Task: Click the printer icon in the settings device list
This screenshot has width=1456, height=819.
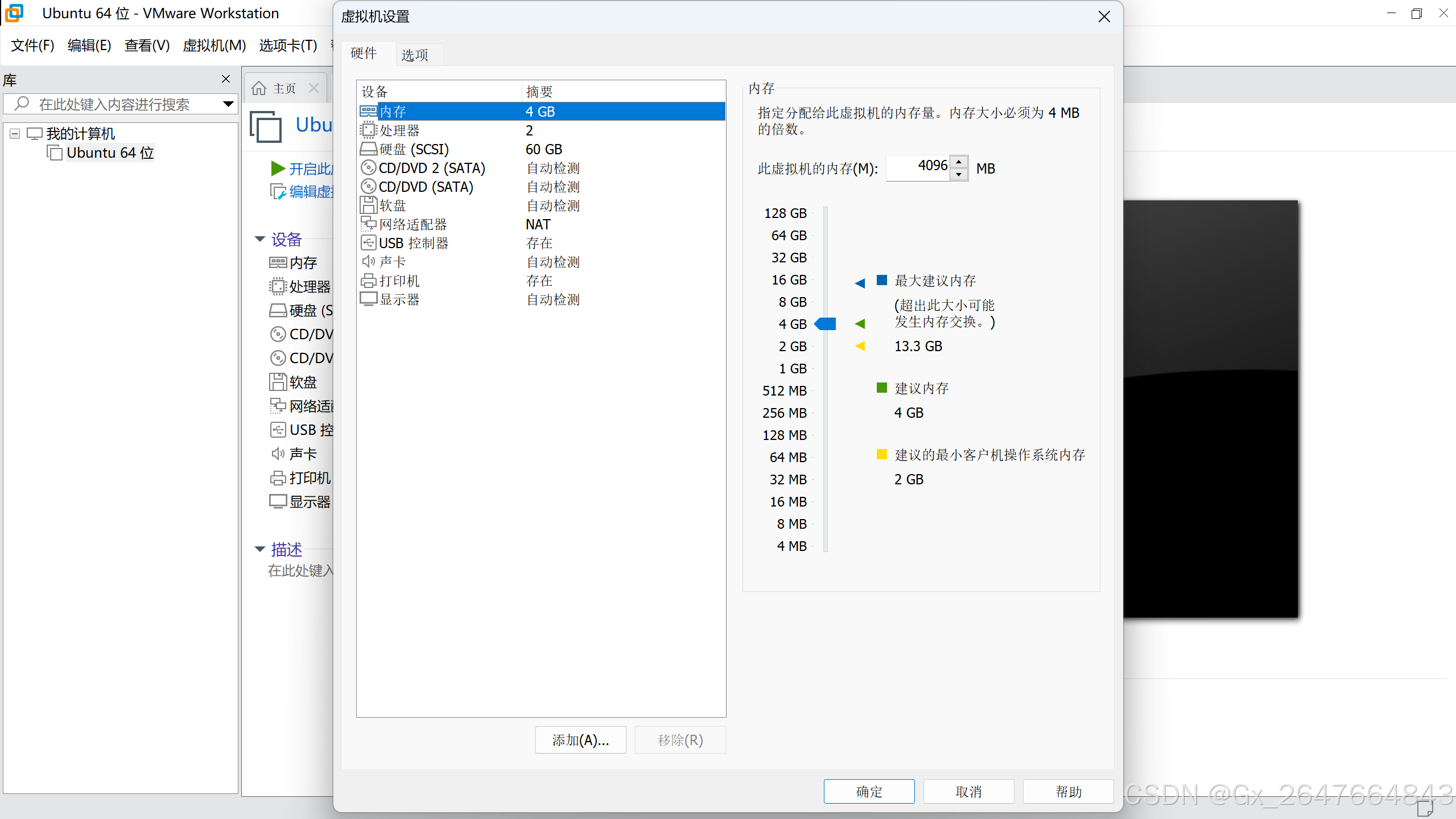Action: (x=368, y=281)
